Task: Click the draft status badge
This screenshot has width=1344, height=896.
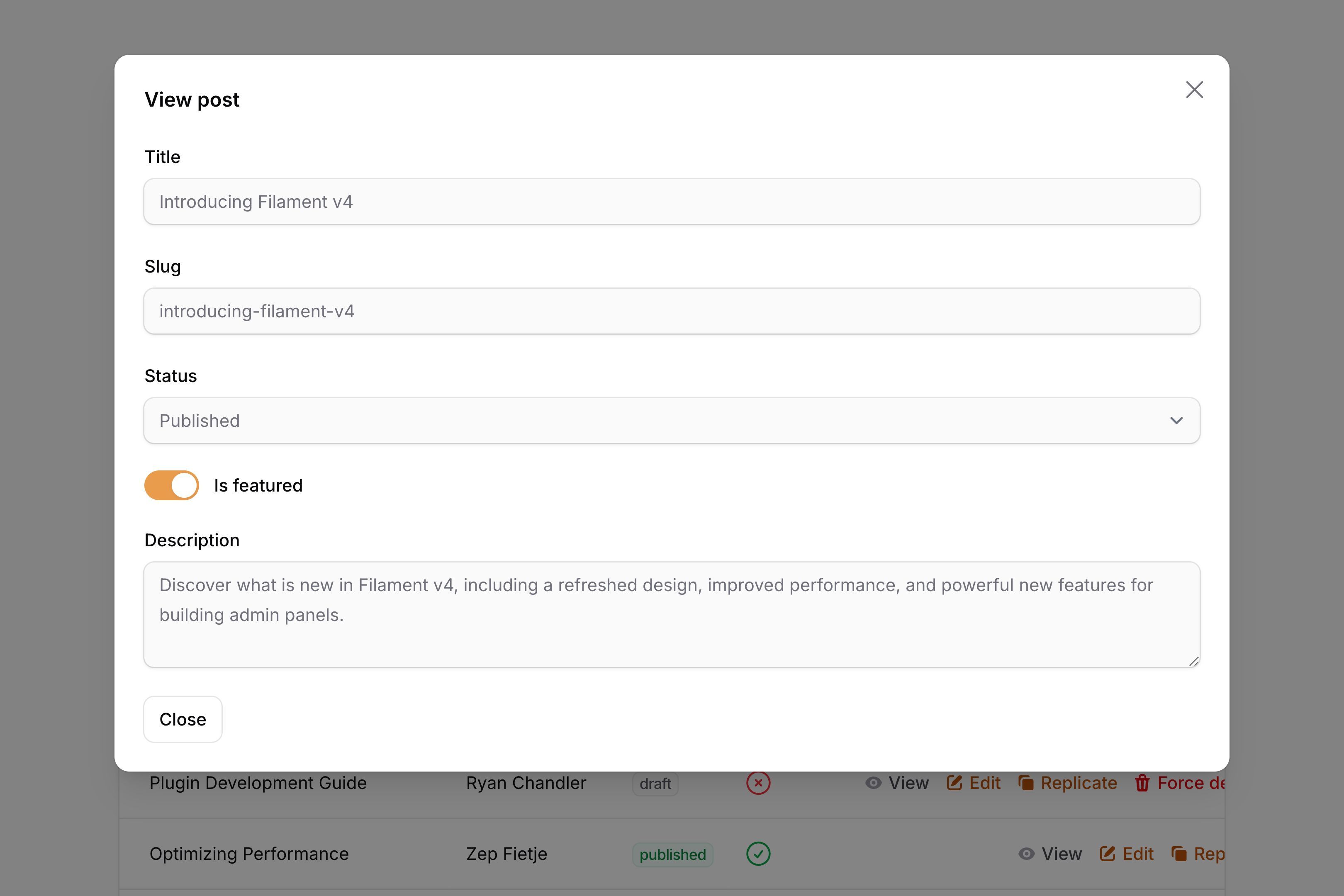Action: 655,784
